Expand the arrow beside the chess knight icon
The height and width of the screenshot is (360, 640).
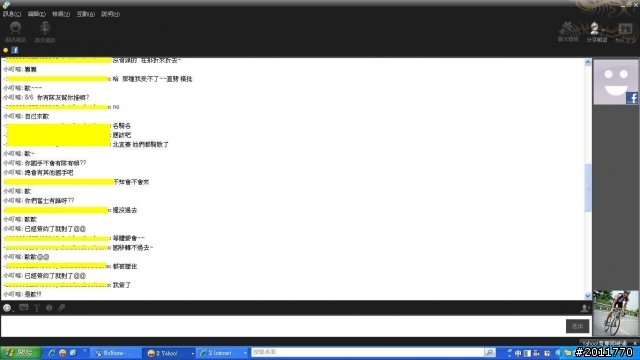coord(603,31)
